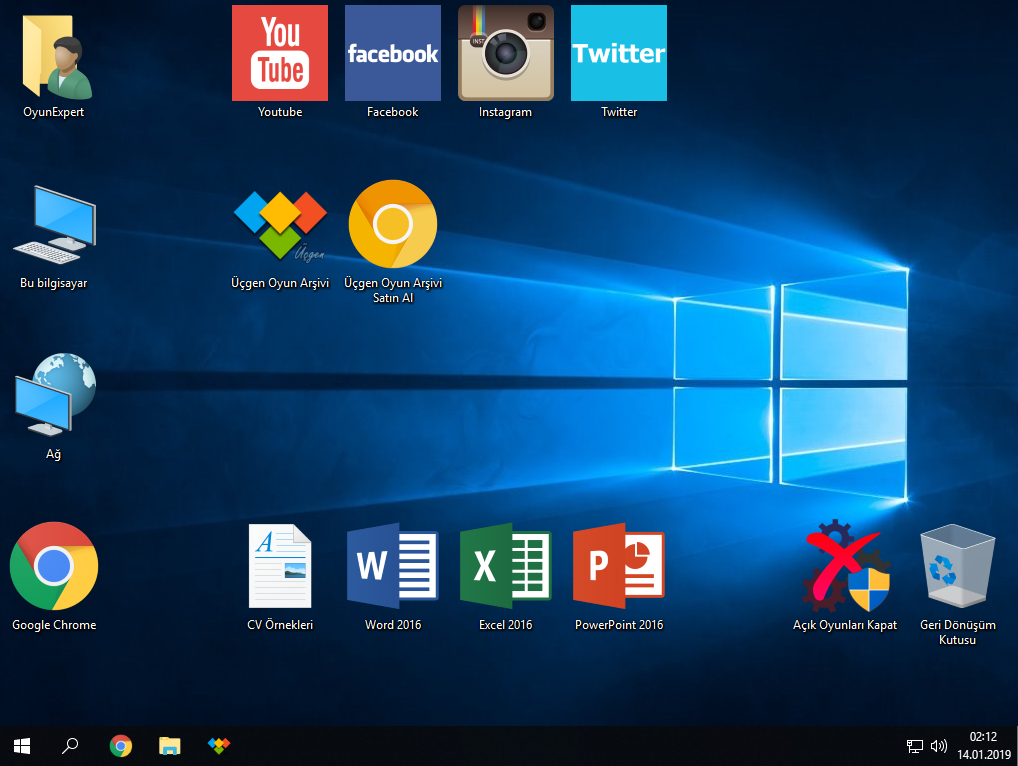This screenshot has width=1018, height=766.
Task: Open the Facebook desktop shortcut
Action: coord(393,53)
